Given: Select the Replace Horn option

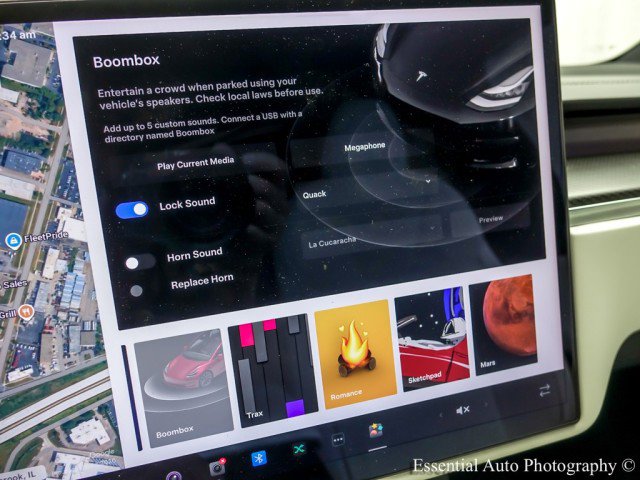Looking at the screenshot, I should [136, 291].
